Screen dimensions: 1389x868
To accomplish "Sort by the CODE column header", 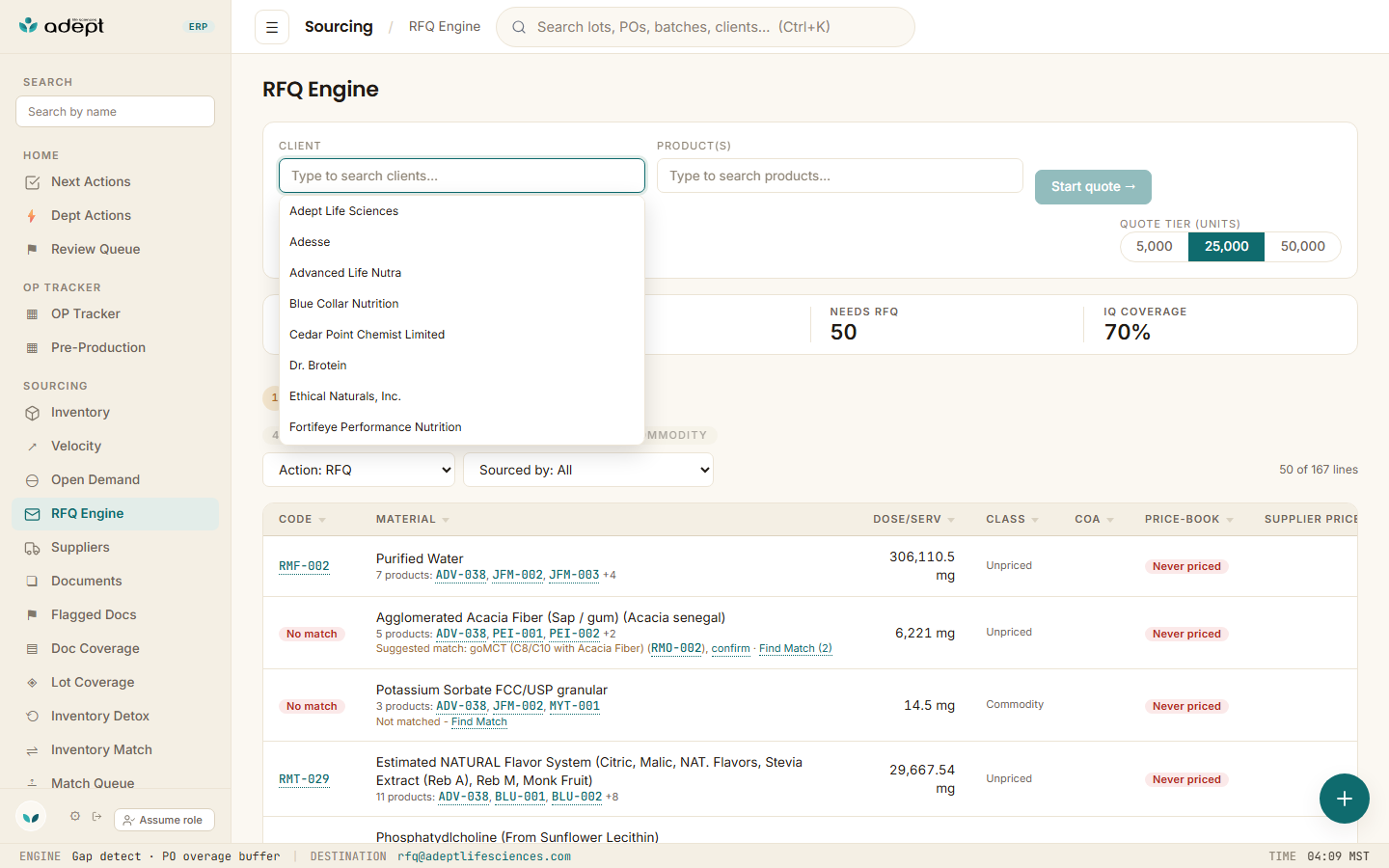I will pos(302,519).
